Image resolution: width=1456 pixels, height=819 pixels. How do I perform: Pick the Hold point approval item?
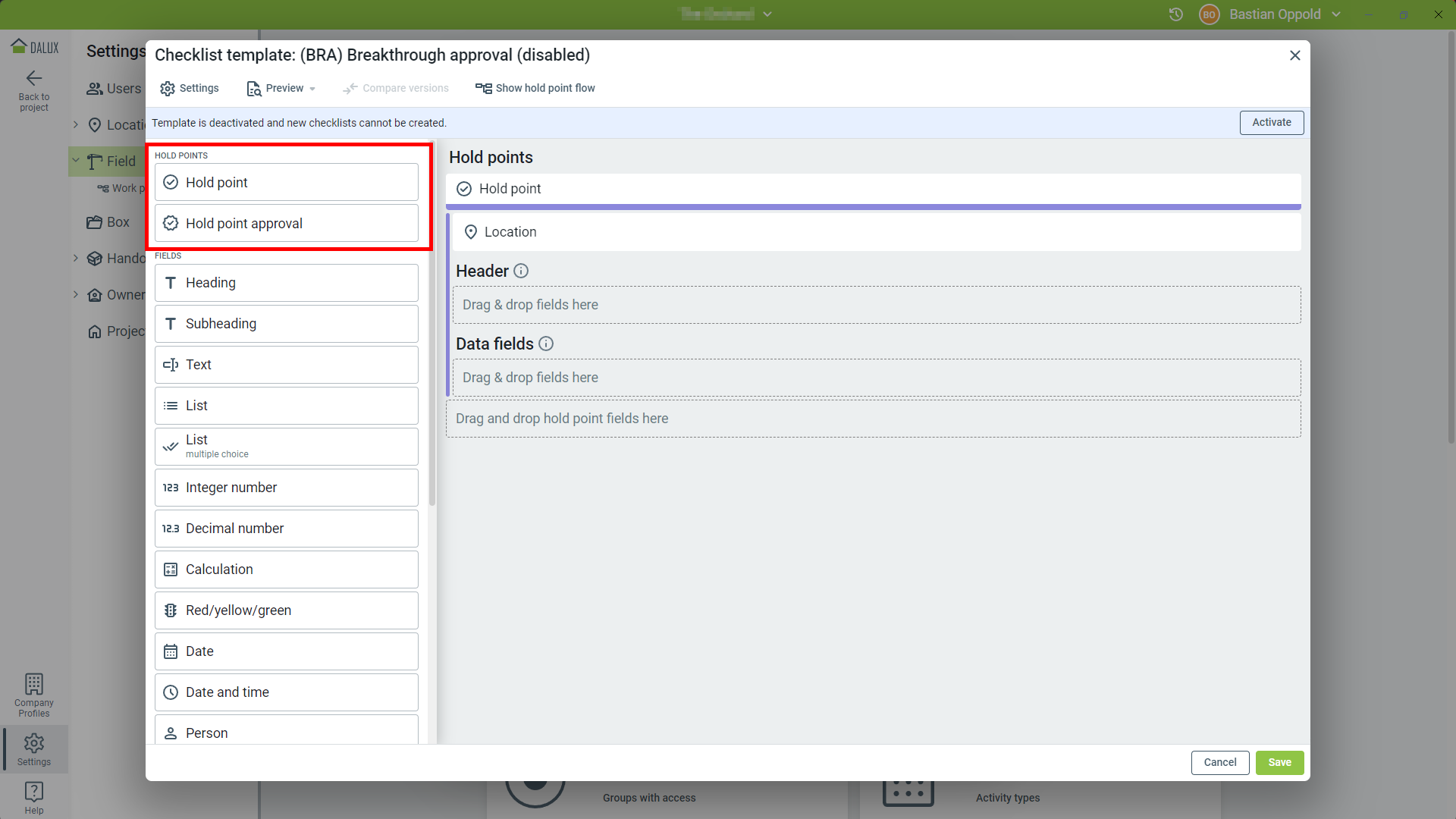[287, 224]
